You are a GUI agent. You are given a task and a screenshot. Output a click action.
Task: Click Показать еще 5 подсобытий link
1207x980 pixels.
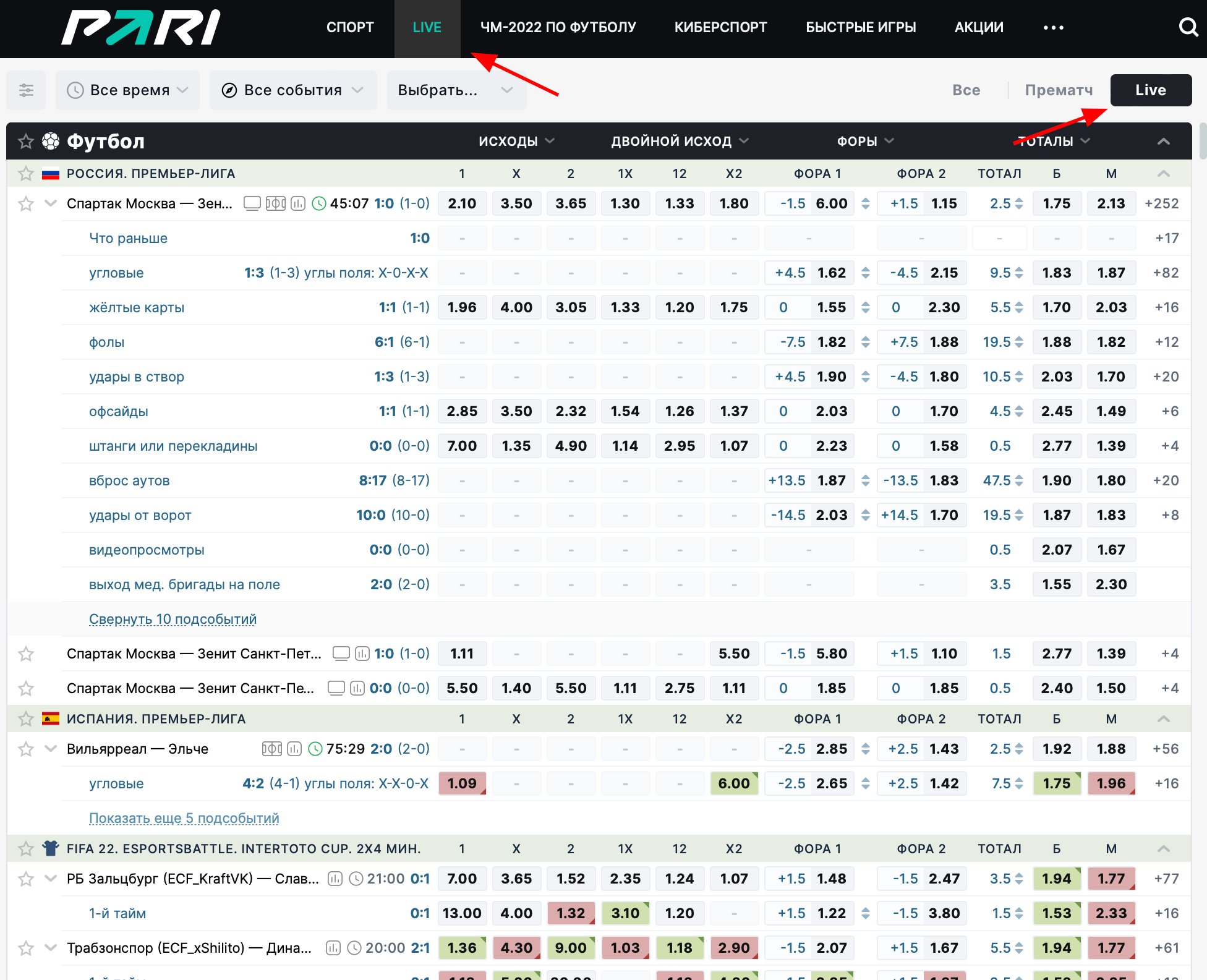[x=184, y=818]
